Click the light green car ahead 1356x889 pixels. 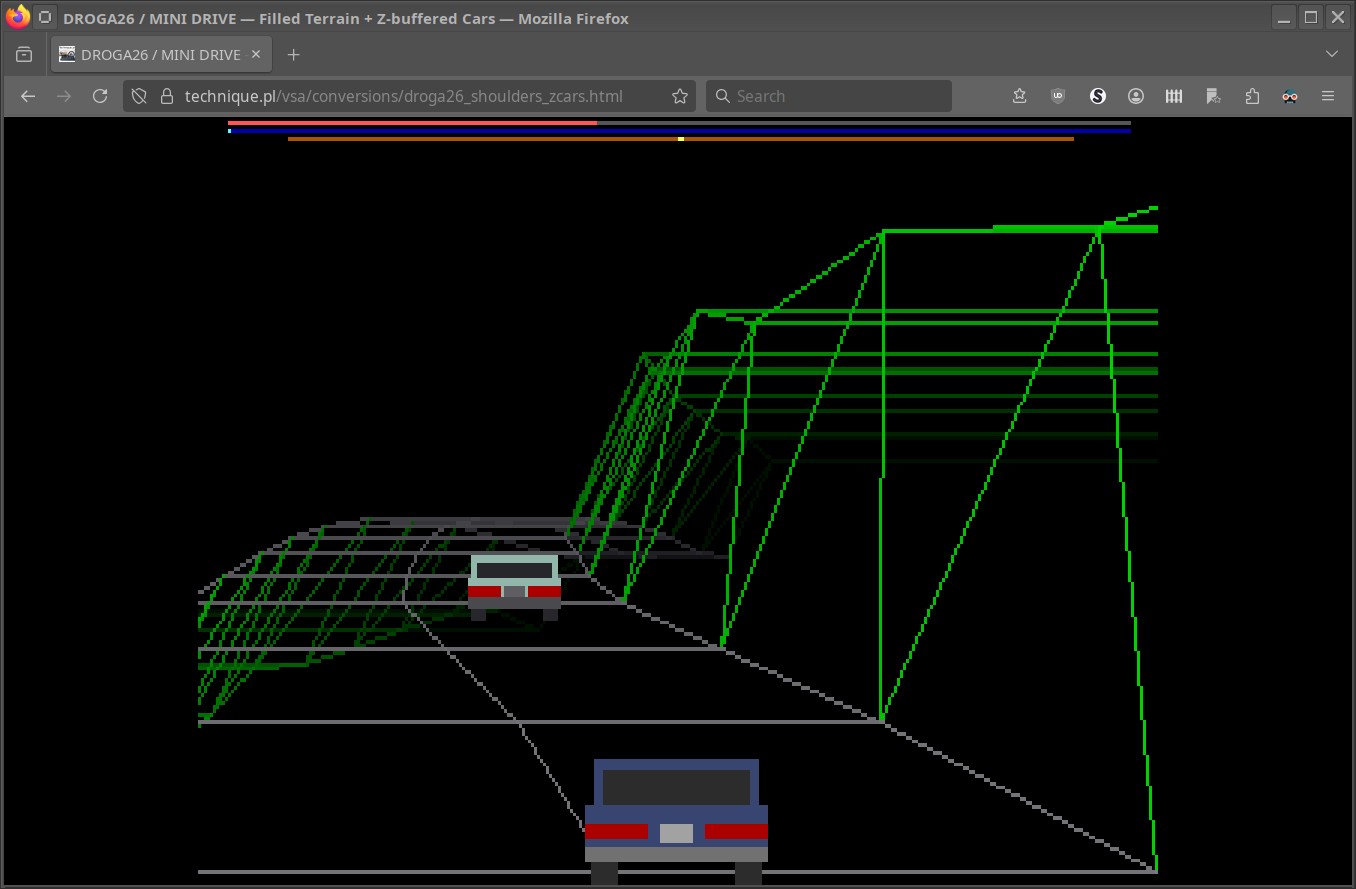(514, 587)
